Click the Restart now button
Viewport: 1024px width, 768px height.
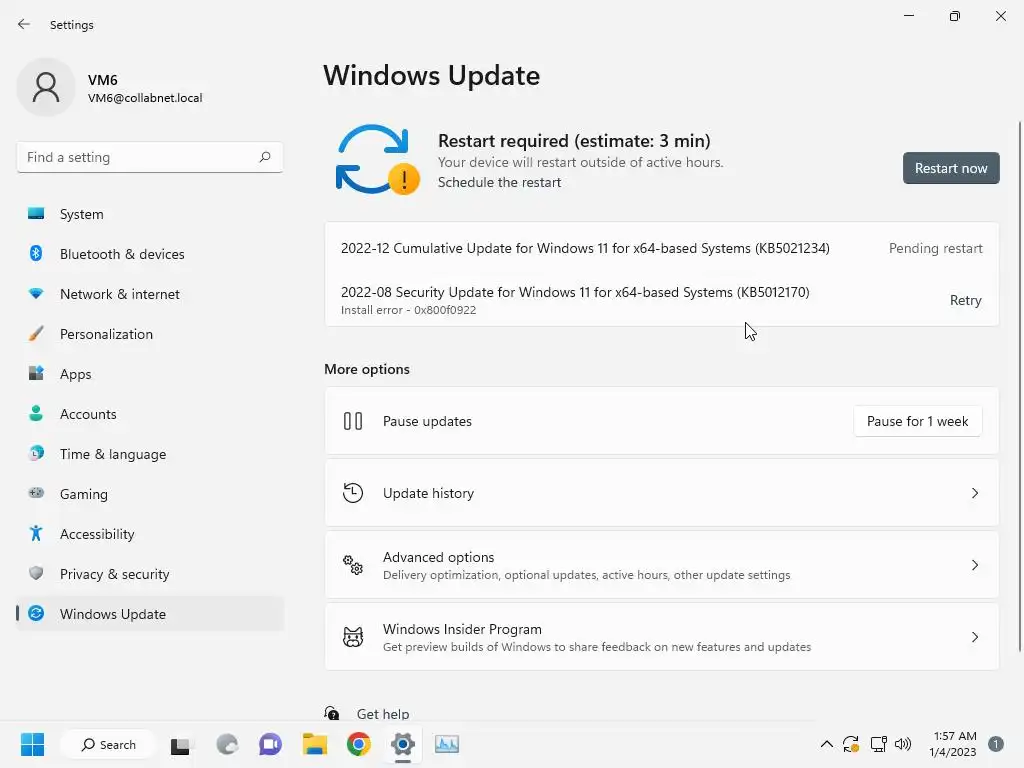pyautogui.click(x=951, y=168)
